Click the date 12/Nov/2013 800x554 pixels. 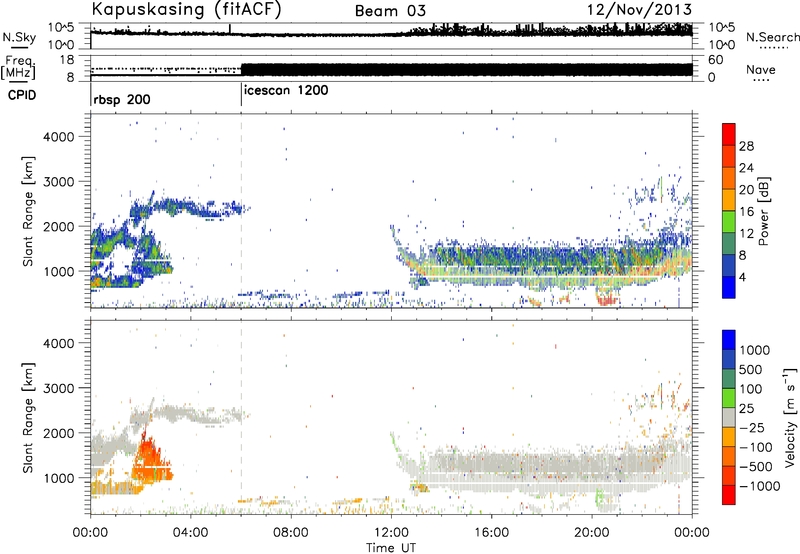click(x=640, y=10)
